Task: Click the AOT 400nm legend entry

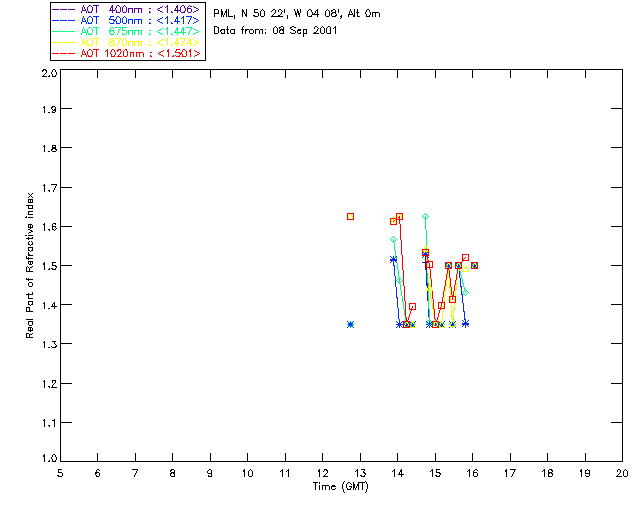Action: click(x=126, y=9)
